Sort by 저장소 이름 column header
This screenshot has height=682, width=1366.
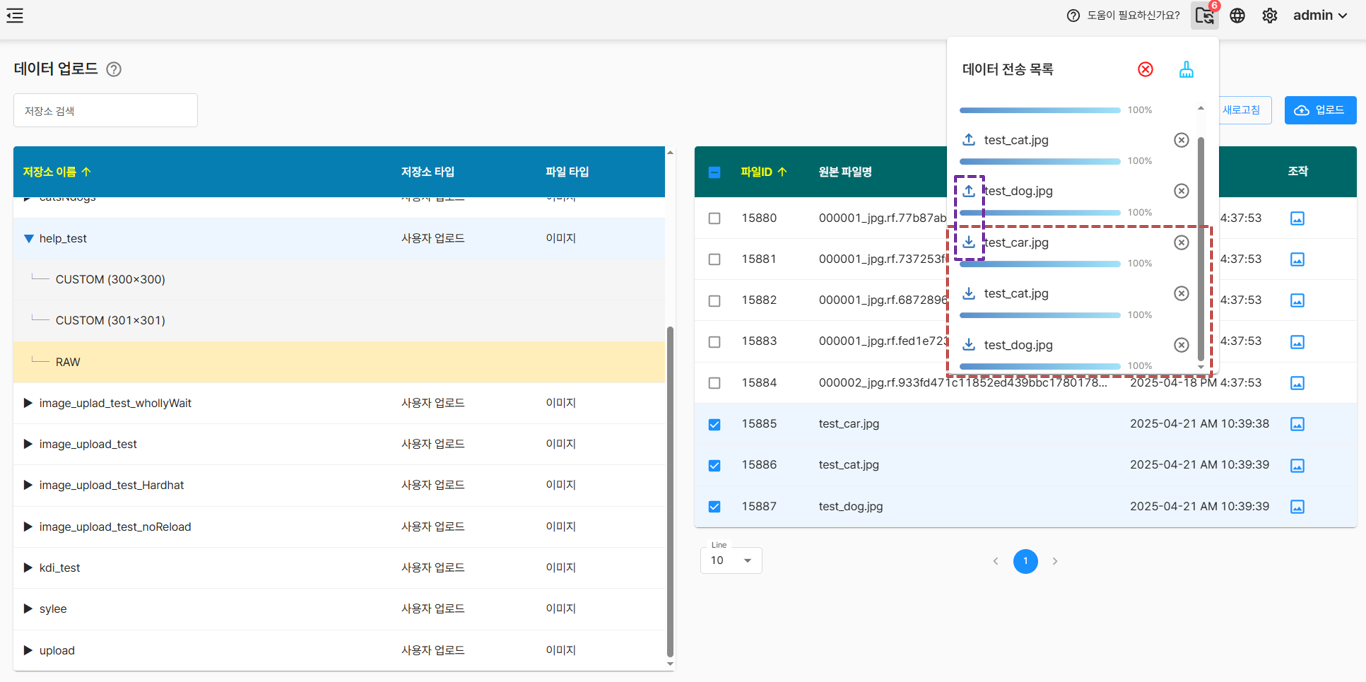(x=57, y=172)
